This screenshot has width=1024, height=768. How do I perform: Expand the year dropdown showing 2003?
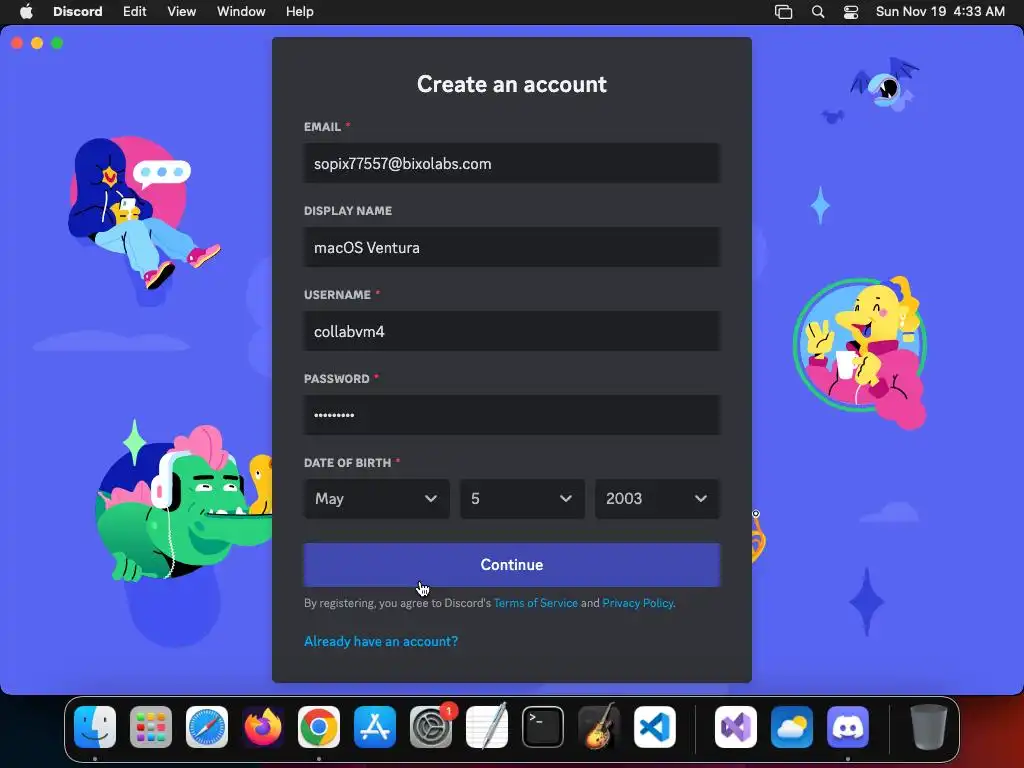coord(658,499)
